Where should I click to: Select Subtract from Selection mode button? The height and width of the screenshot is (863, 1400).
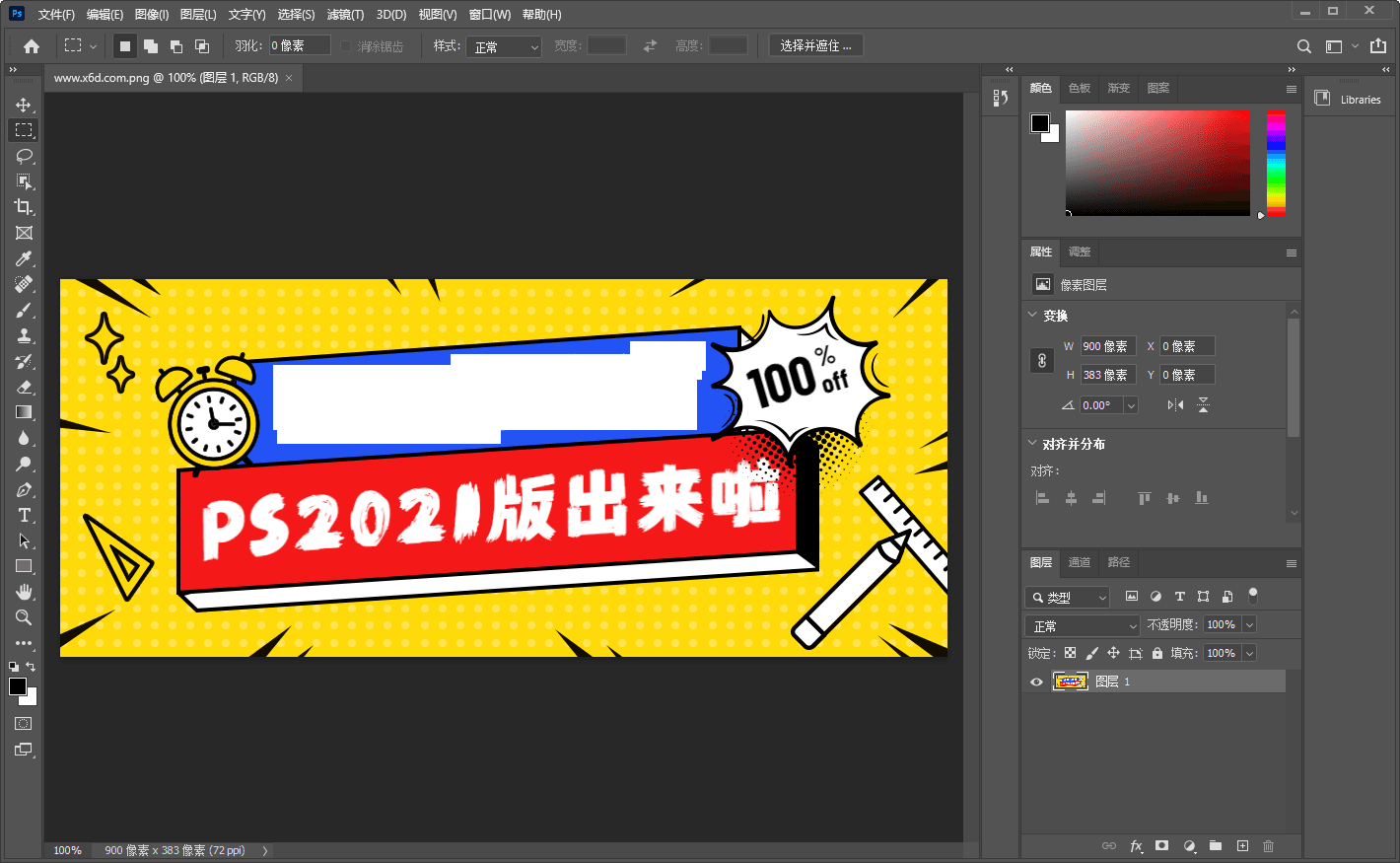coord(176,46)
